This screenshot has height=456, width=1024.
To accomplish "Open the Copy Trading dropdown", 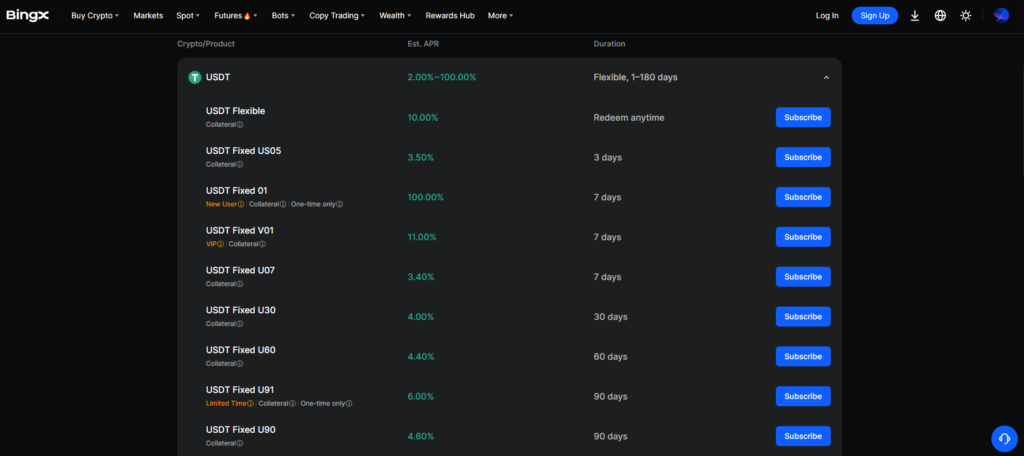I will pyautogui.click(x=336, y=16).
